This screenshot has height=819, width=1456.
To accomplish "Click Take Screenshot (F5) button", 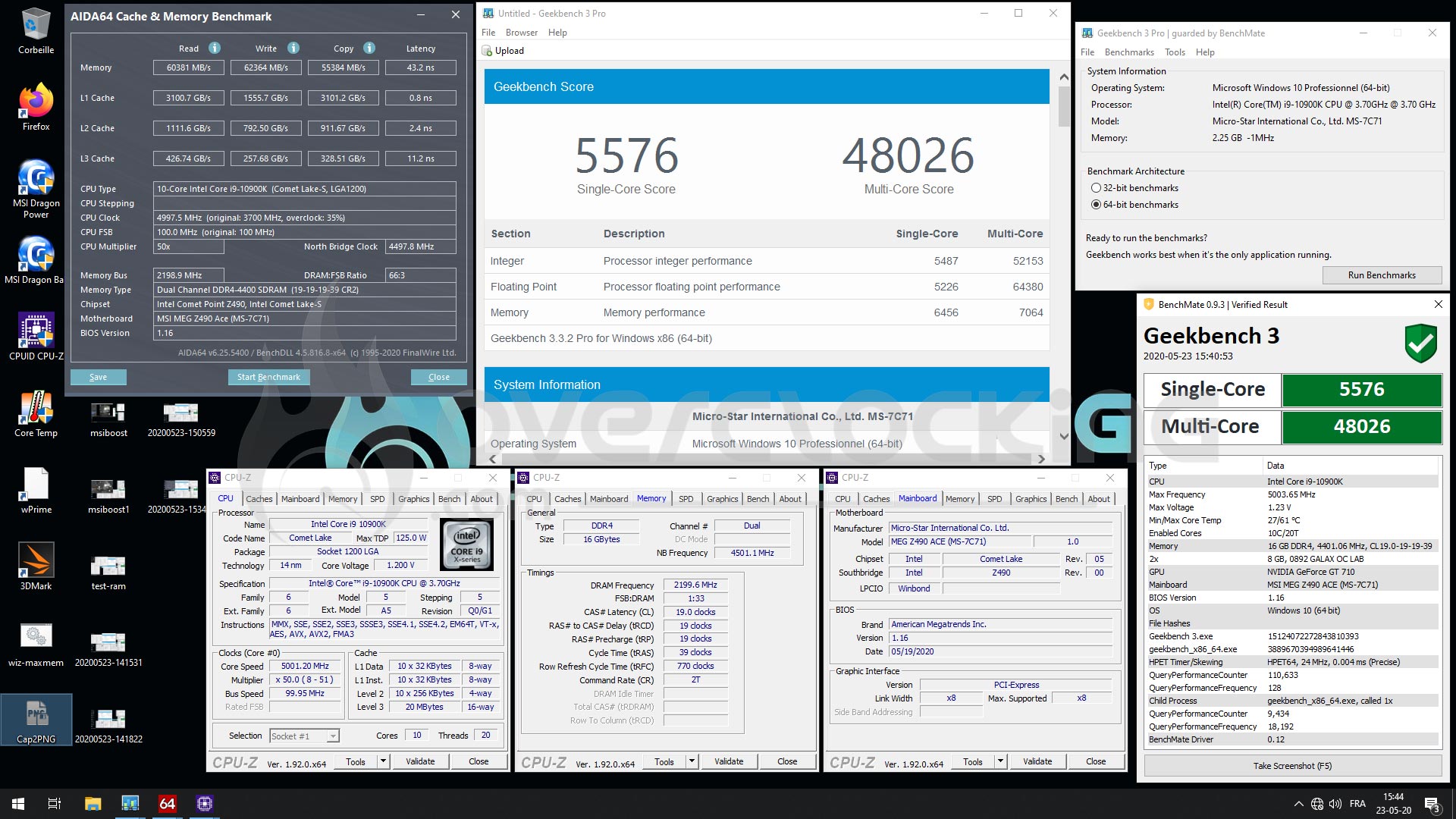I will coord(1292,766).
